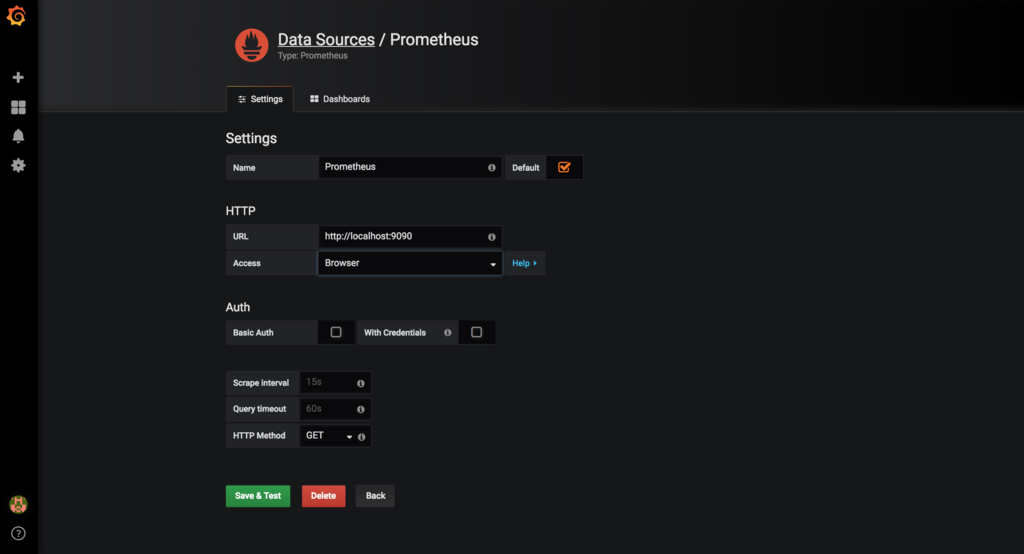Click the 'Basic Auth' label
The width and height of the screenshot is (1024, 554).
(253, 333)
